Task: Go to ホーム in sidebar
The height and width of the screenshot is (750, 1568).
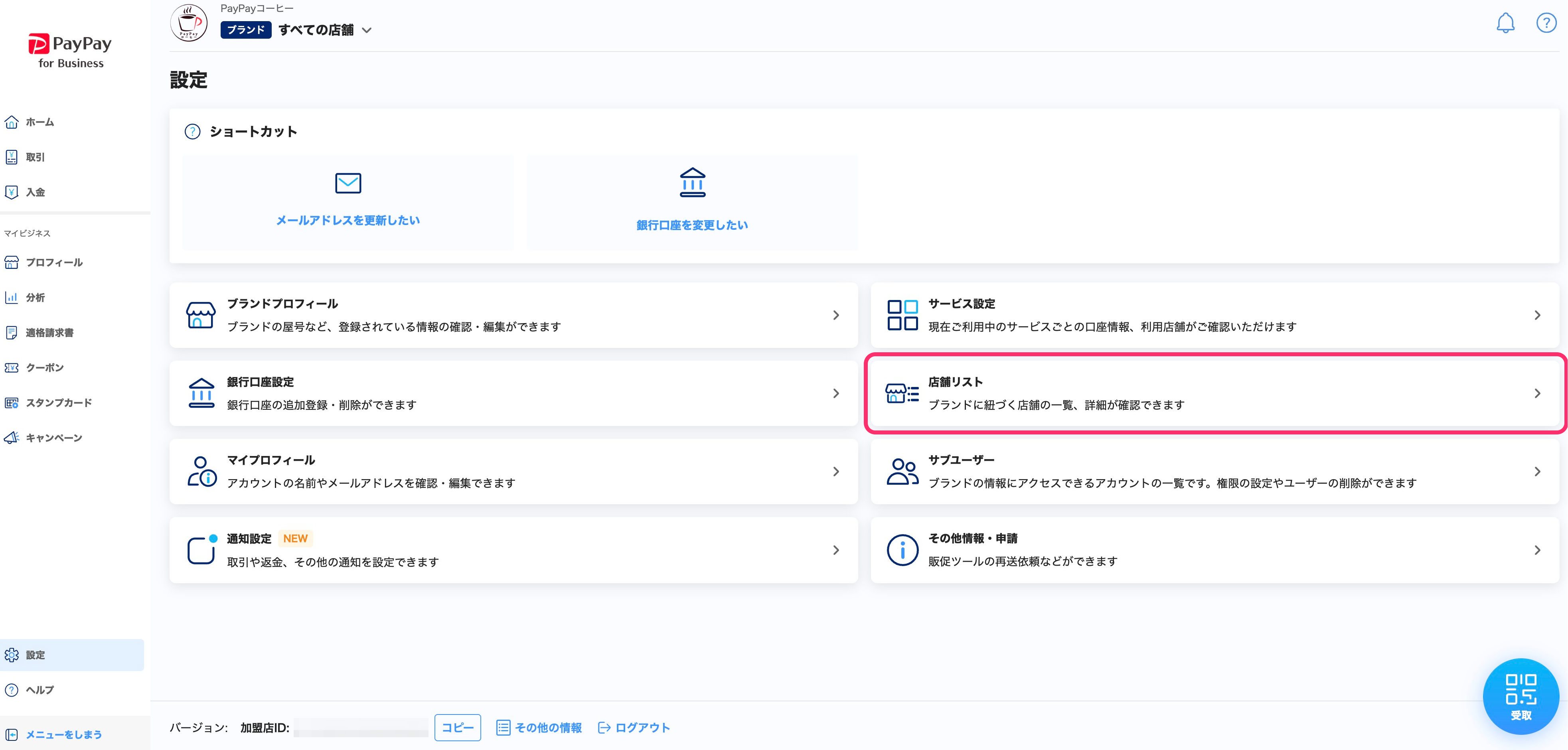Action: point(39,122)
